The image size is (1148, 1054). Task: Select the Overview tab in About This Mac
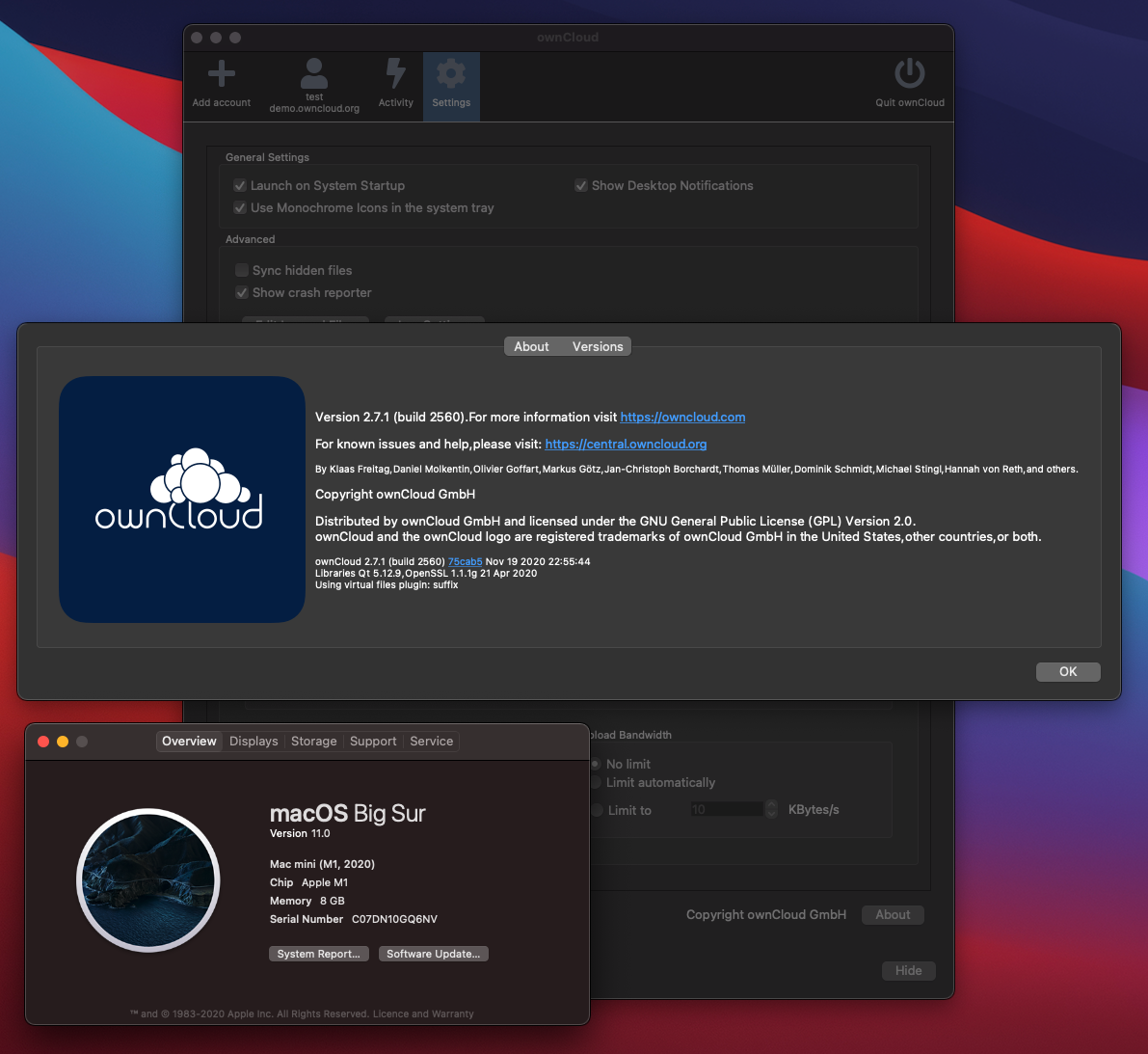[189, 742]
